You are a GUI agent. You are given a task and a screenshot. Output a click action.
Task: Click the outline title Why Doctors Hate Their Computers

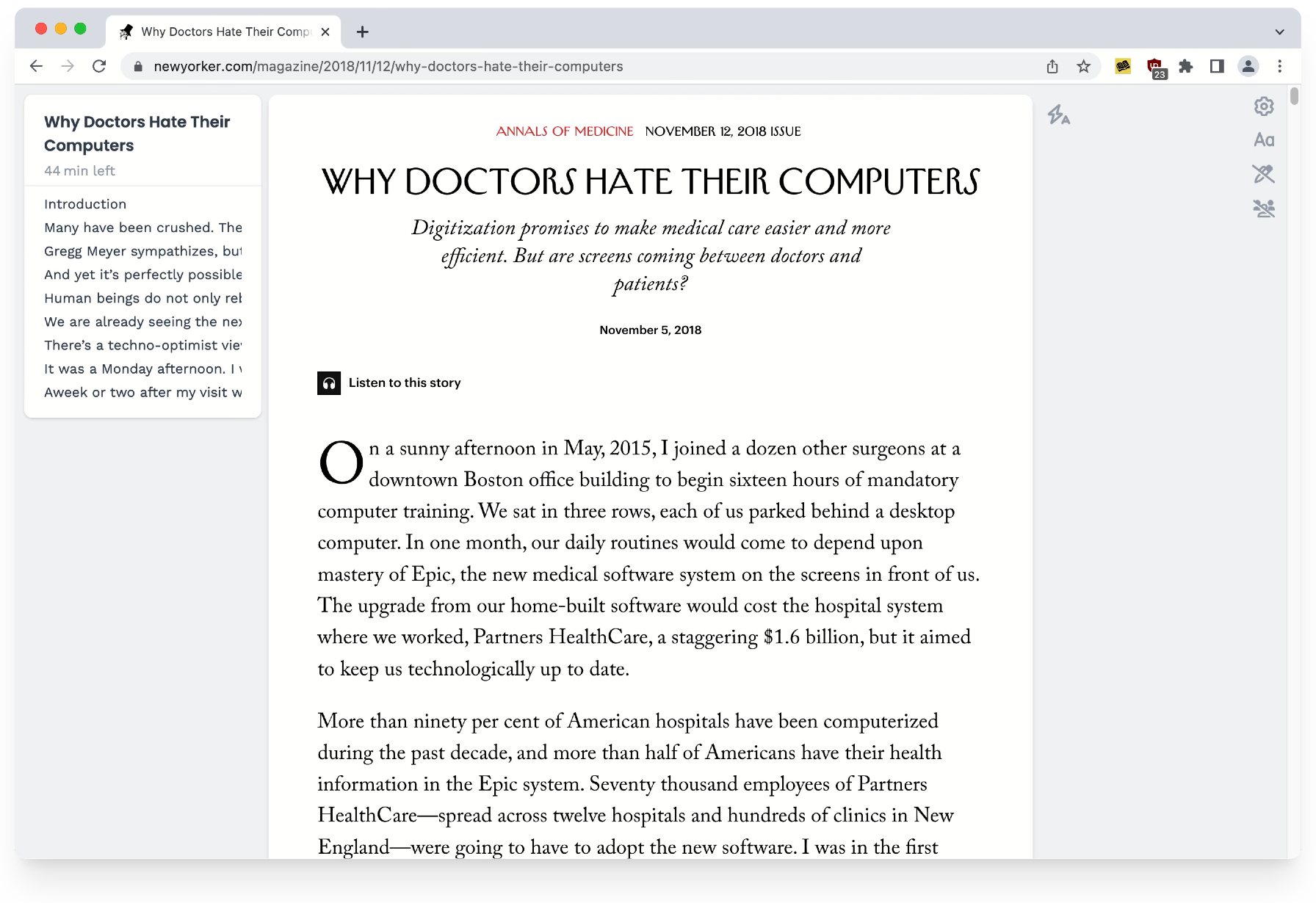coord(137,134)
